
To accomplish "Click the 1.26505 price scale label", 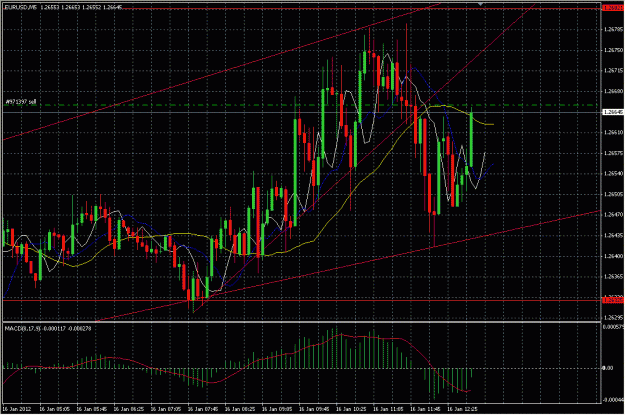I will [613, 194].
